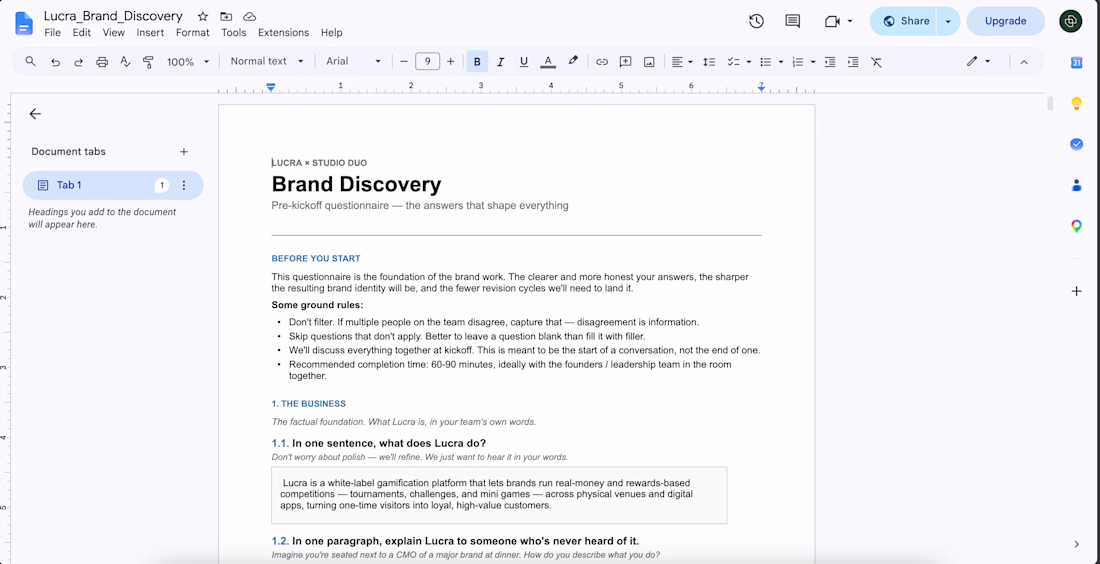This screenshot has width=1100, height=564.
Task: Open the Insert menu
Action: pos(150,32)
